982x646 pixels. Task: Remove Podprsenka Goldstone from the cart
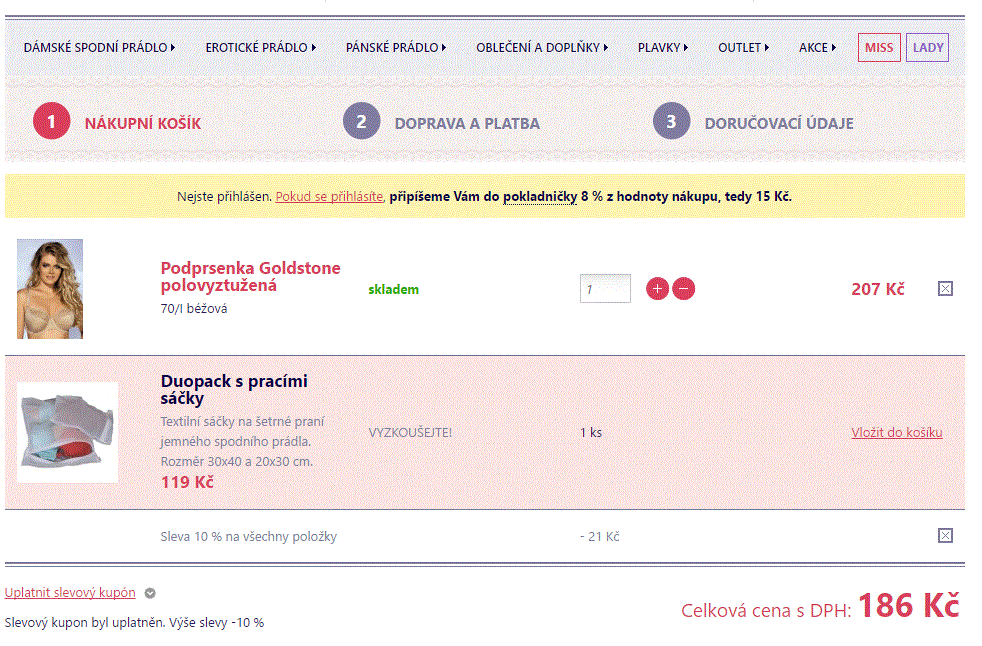[945, 288]
